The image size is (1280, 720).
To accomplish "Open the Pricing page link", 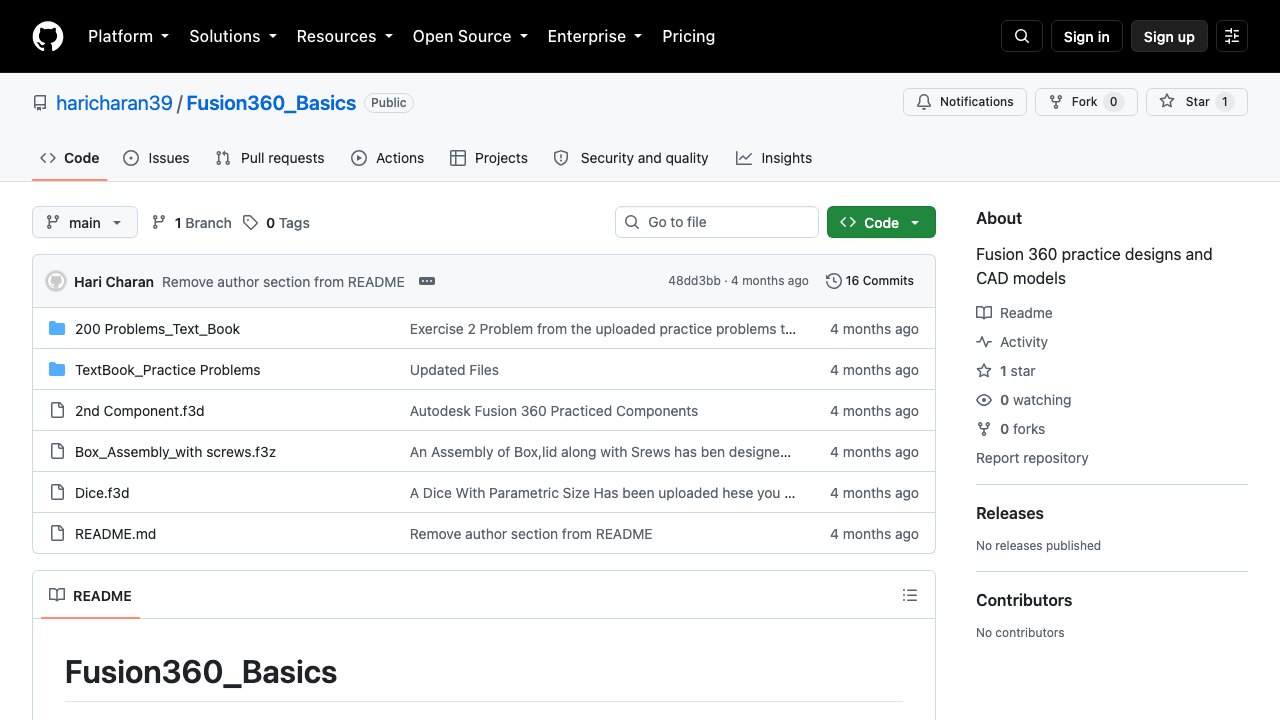I will coord(688,36).
